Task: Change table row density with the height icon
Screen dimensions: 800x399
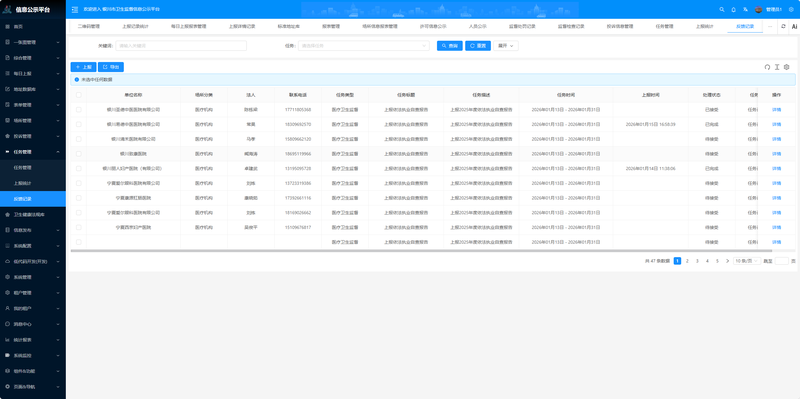Action: (777, 67)
